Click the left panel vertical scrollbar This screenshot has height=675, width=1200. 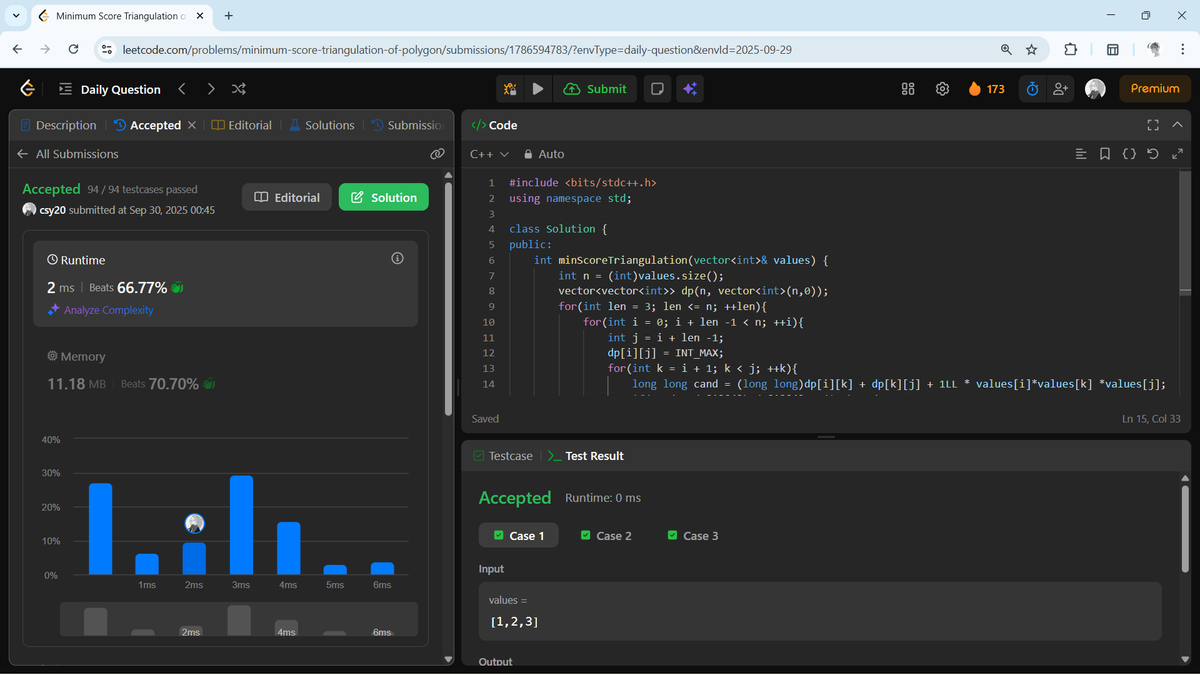(448, 300)
